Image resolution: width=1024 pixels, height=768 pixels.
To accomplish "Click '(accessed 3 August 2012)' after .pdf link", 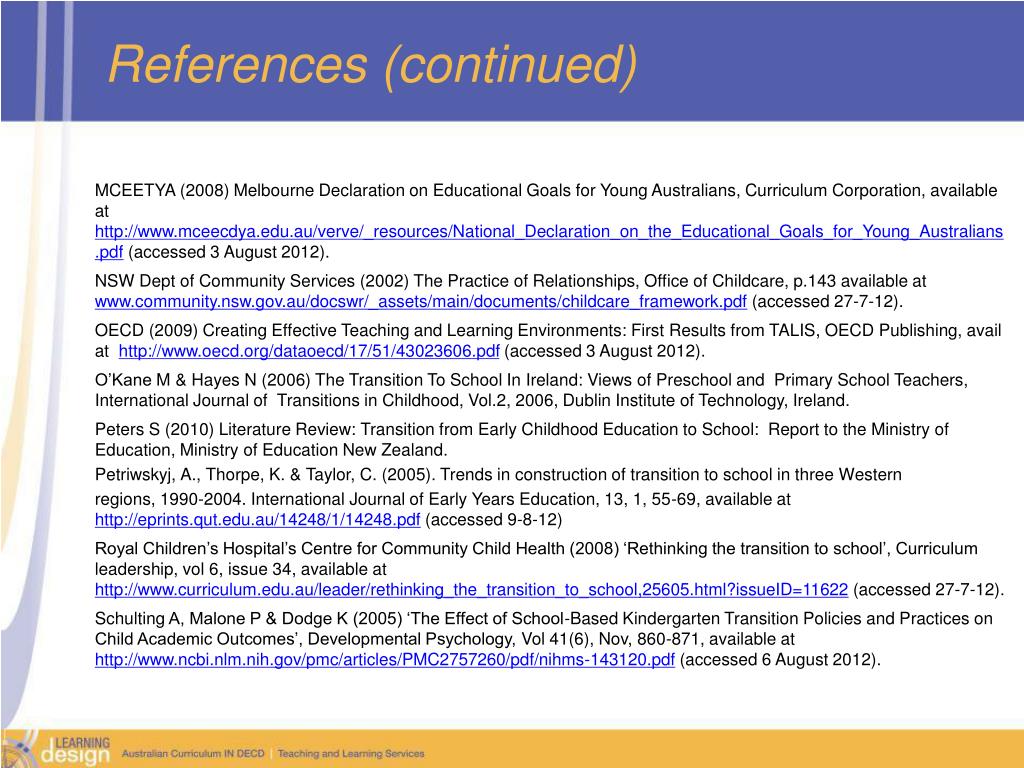I will pos(229,252).
